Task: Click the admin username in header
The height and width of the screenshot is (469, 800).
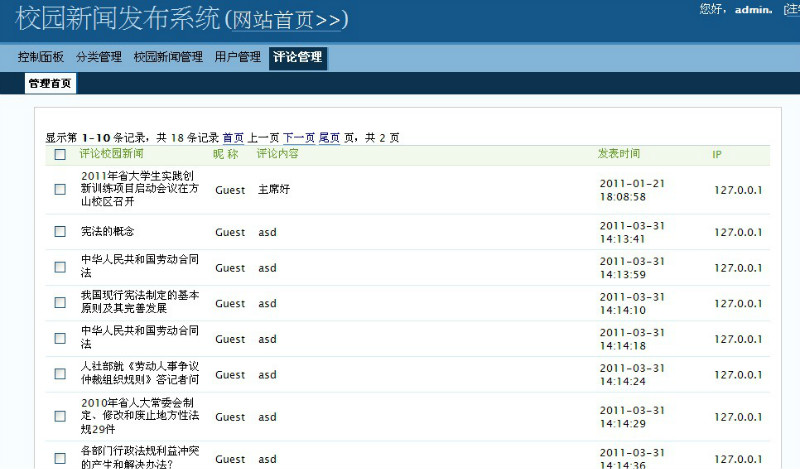Action: point(753,10)
